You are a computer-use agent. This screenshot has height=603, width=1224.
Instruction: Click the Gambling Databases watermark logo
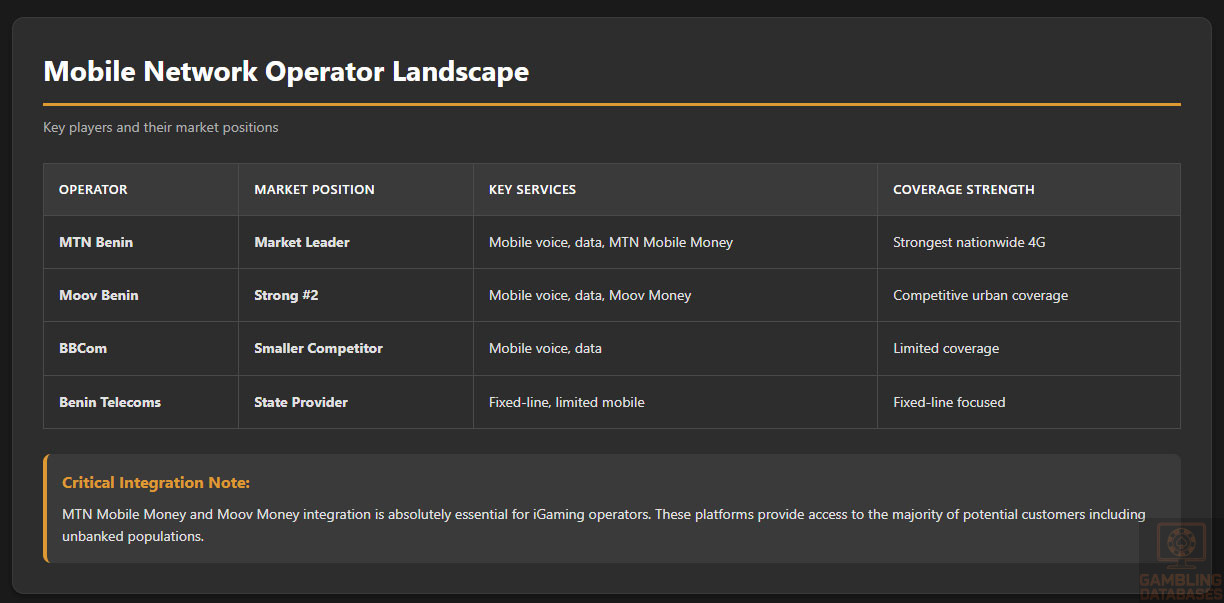(x=1180, y=558)
